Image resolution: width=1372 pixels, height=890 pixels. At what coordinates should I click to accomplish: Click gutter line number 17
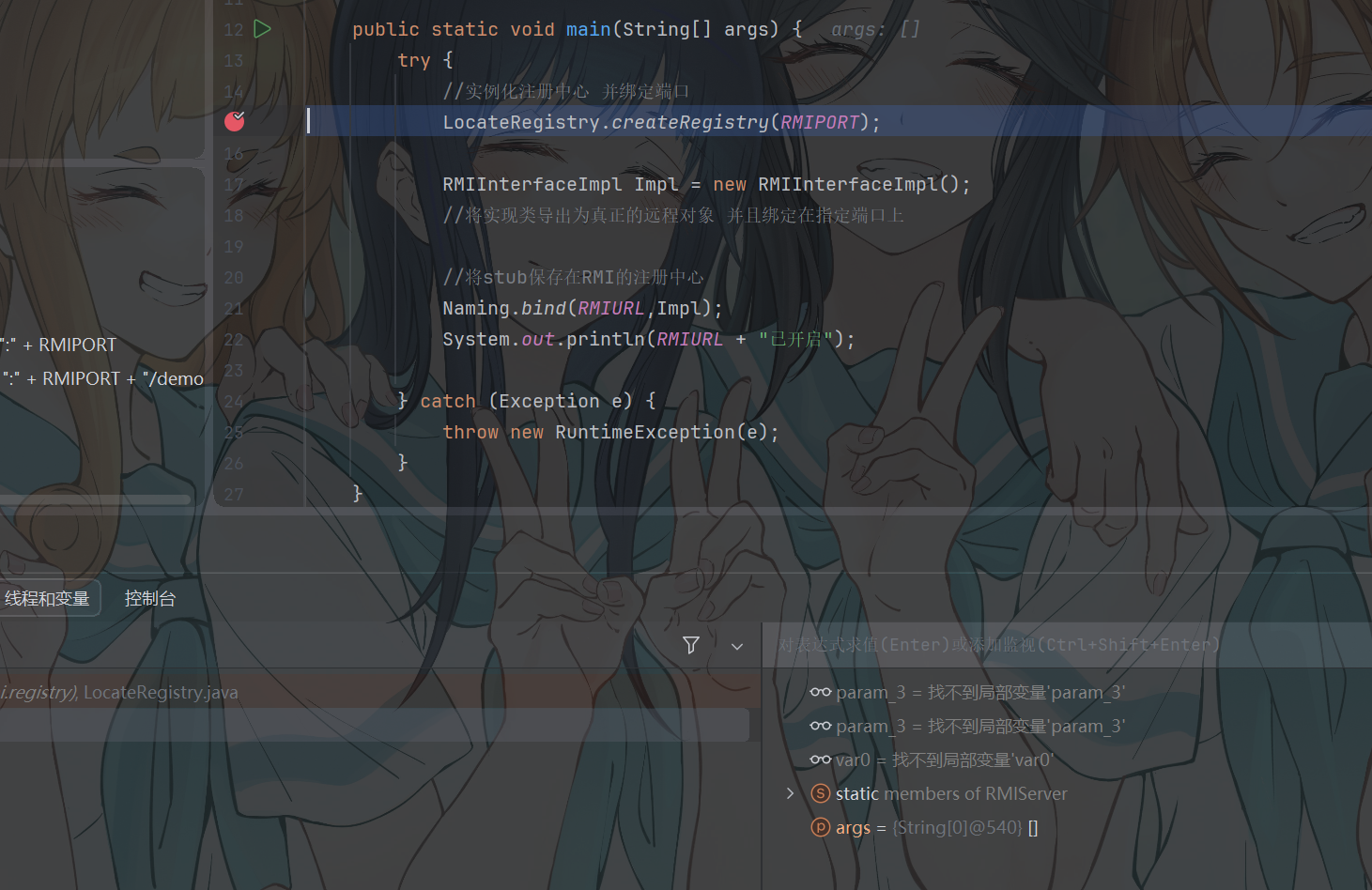(x=234, y=184)
